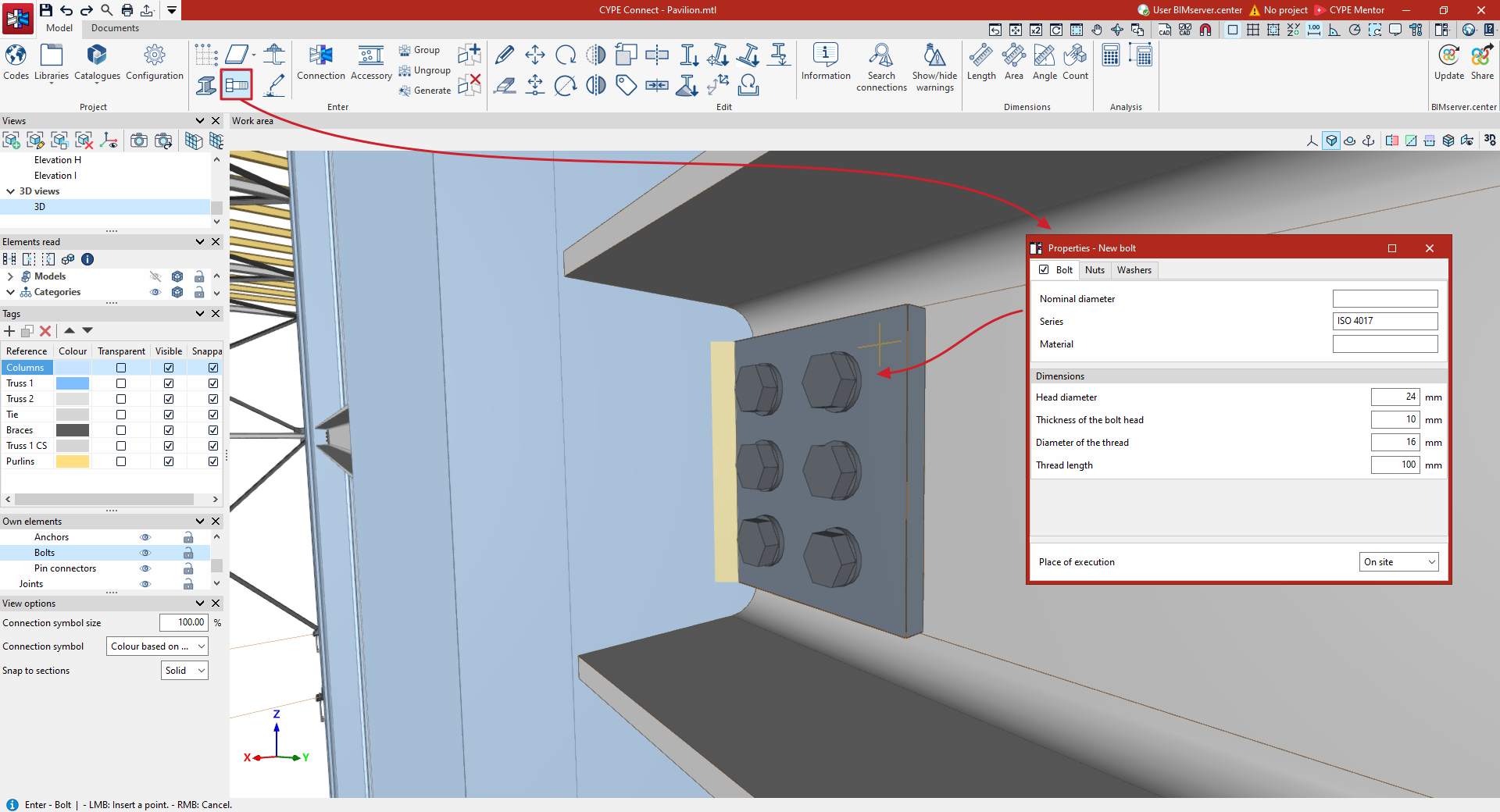The width and height of the screenshot is (1500, 812).
Task: Click the Ungroup button
Action: pos(425,70)
